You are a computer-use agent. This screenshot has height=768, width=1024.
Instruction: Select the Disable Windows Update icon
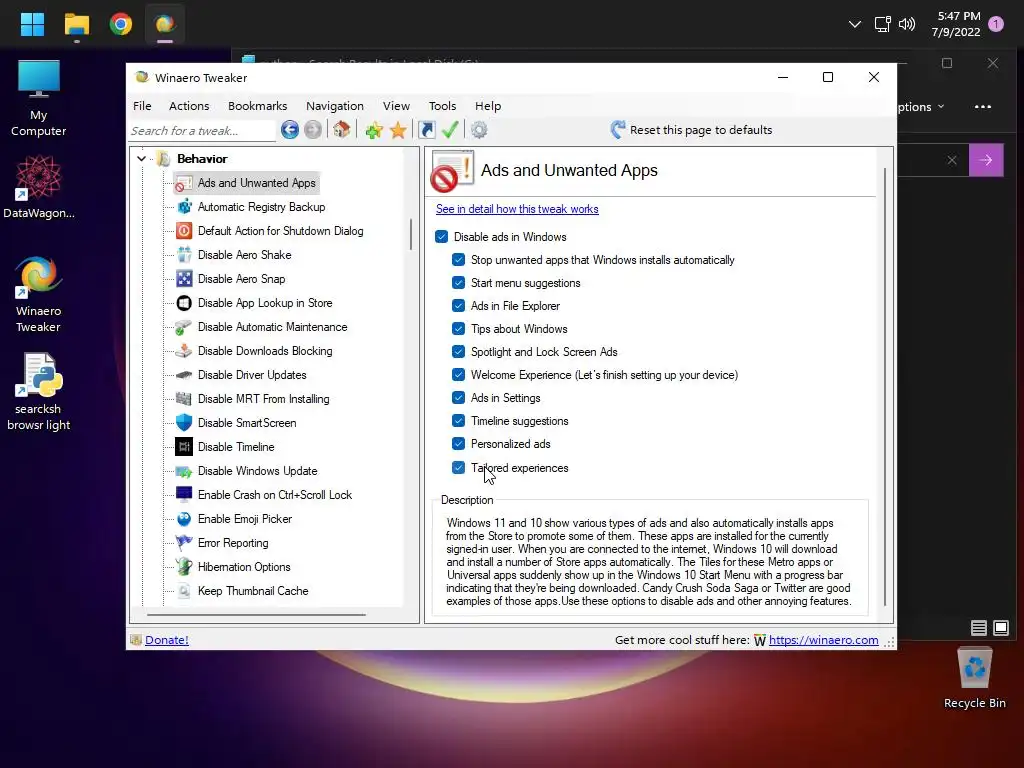pyautogui.click(x=184, y=471)
